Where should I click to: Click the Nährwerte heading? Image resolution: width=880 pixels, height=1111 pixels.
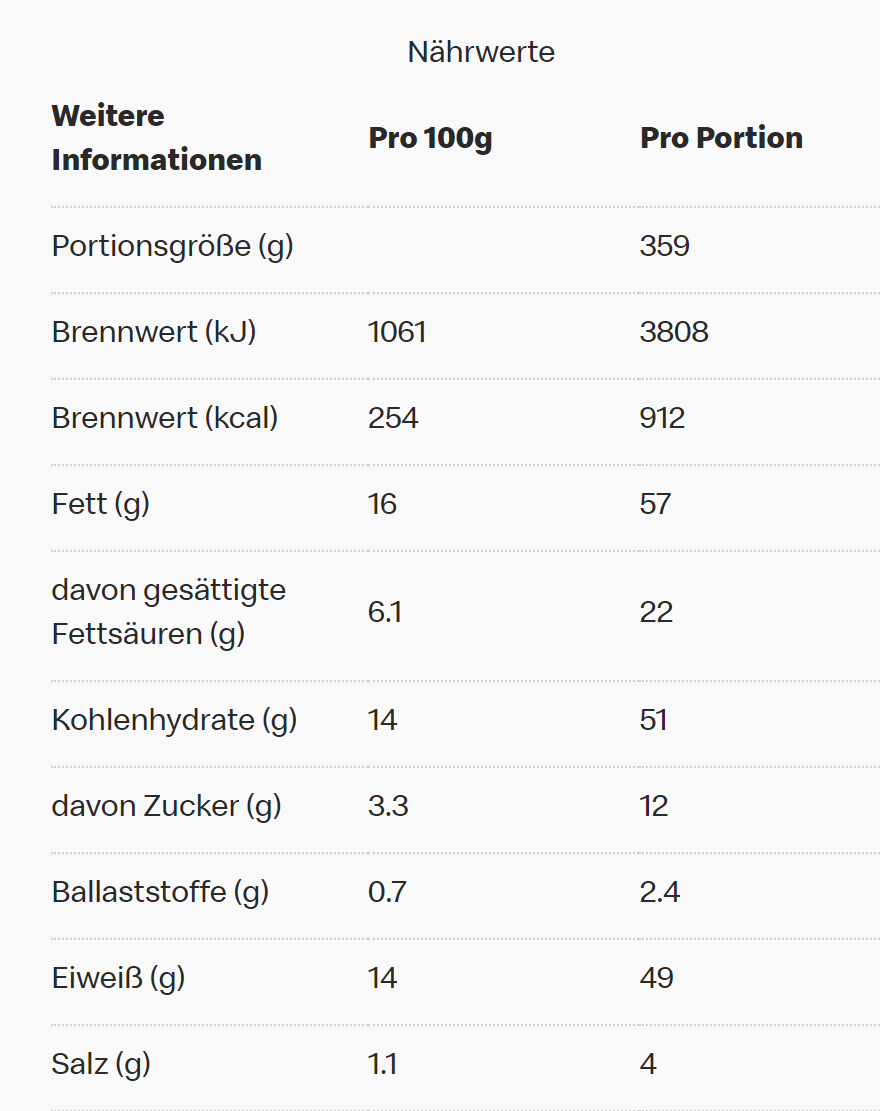click(x=481, y=52)
